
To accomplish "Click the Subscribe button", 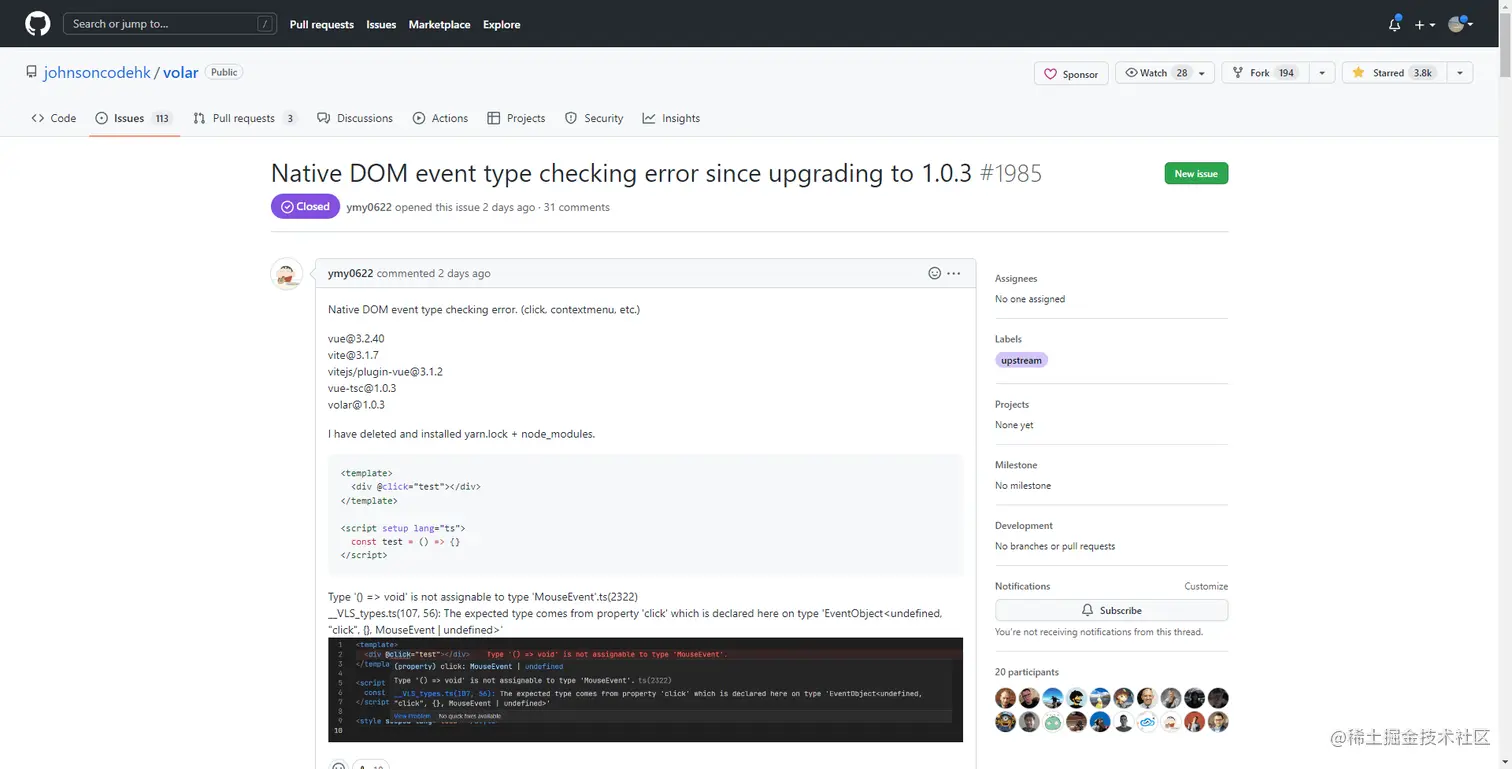I will (x=1111, y=610).
